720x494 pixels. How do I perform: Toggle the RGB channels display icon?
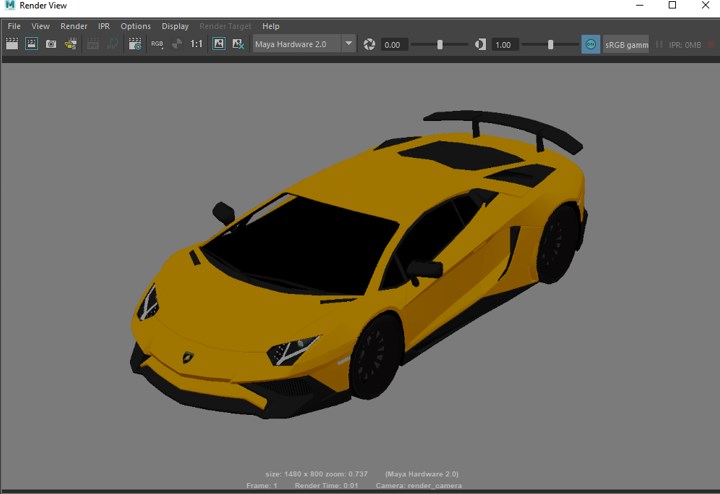(x=157, y=44)
